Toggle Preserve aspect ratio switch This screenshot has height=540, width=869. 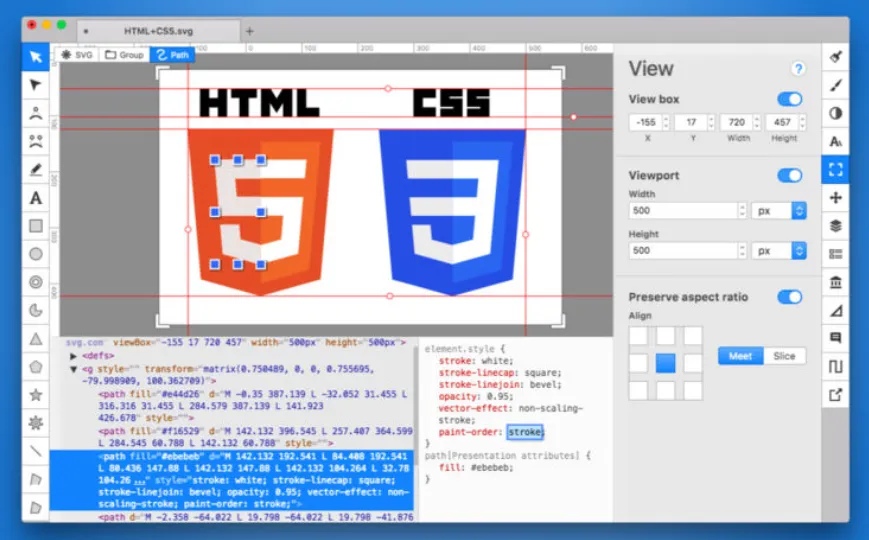click(790, 297)
